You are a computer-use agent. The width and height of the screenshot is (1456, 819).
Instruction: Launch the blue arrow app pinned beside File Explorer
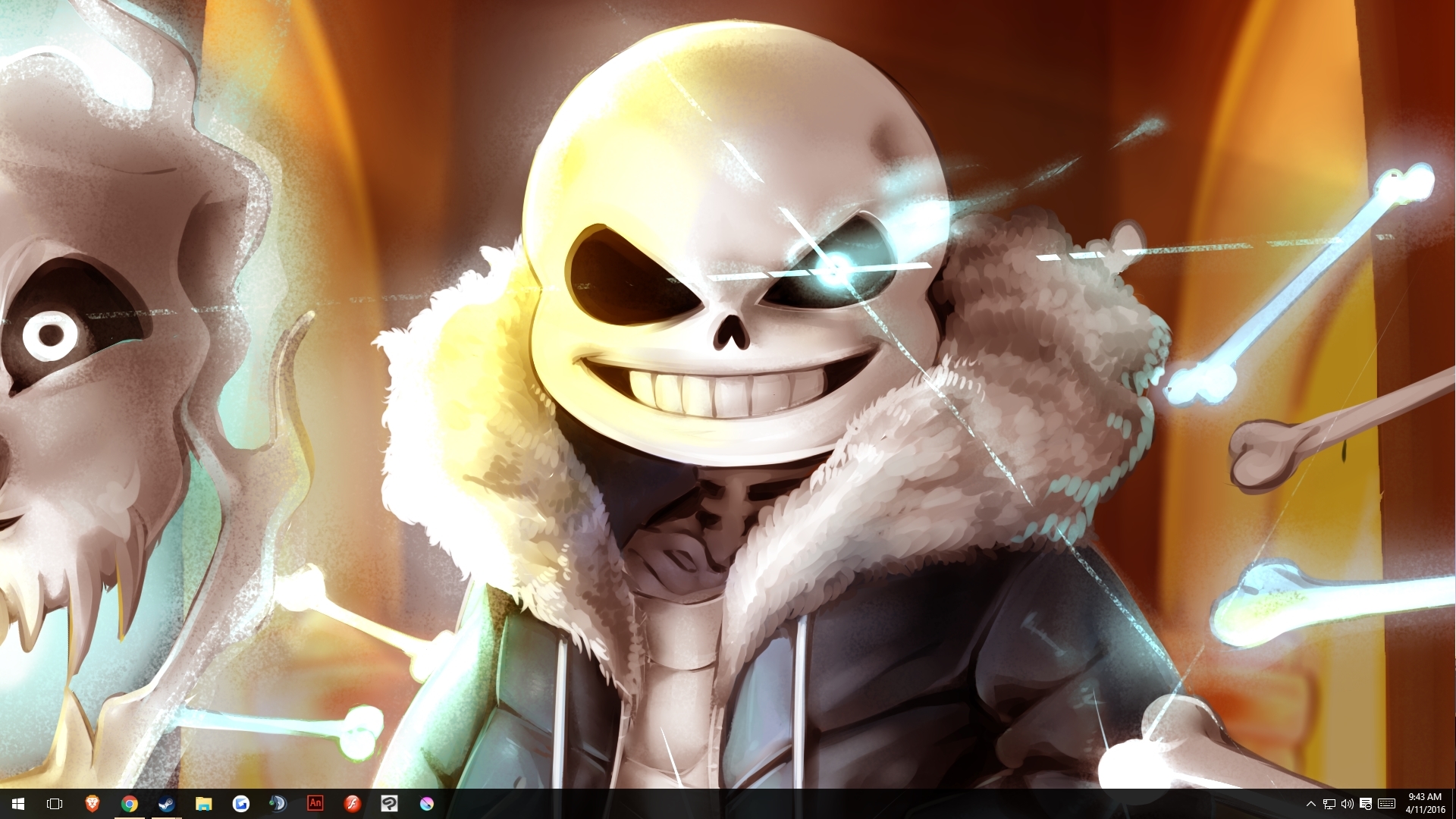[241, 804]
